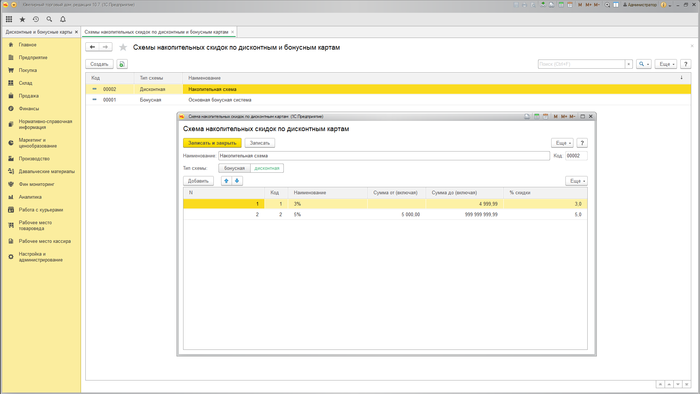Go back with left arrow button
The width and height of the screenshot is (700, 394).
[92, 47]
